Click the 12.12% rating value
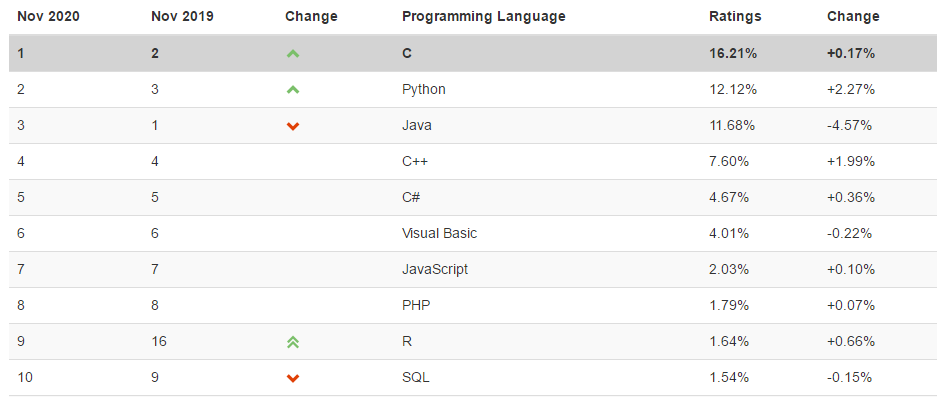 [733, 90]
